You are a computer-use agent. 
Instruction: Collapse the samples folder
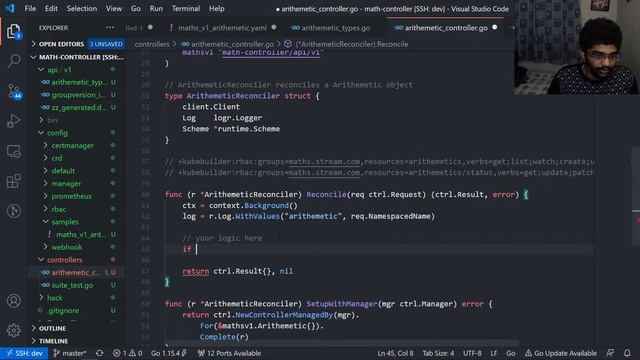[65, 222]
